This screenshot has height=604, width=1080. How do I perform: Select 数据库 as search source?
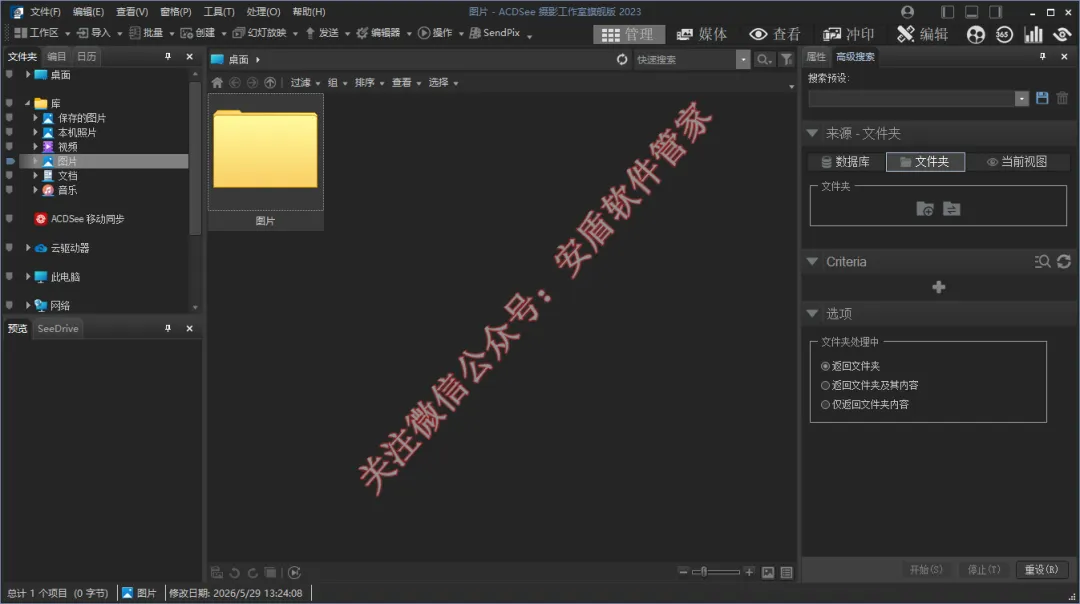[x=845, y=162]
